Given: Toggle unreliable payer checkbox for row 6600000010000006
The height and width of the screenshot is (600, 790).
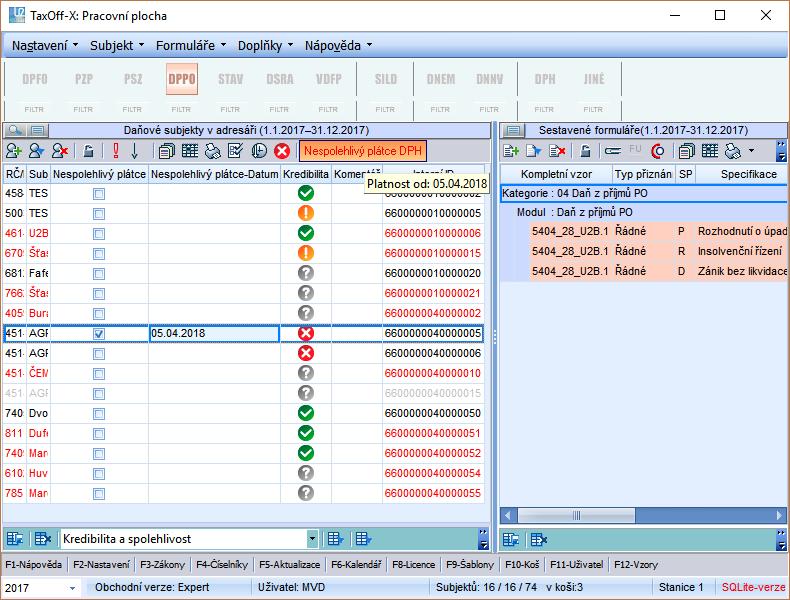Looking at the screenshot, I should click(x=99, y=234).
